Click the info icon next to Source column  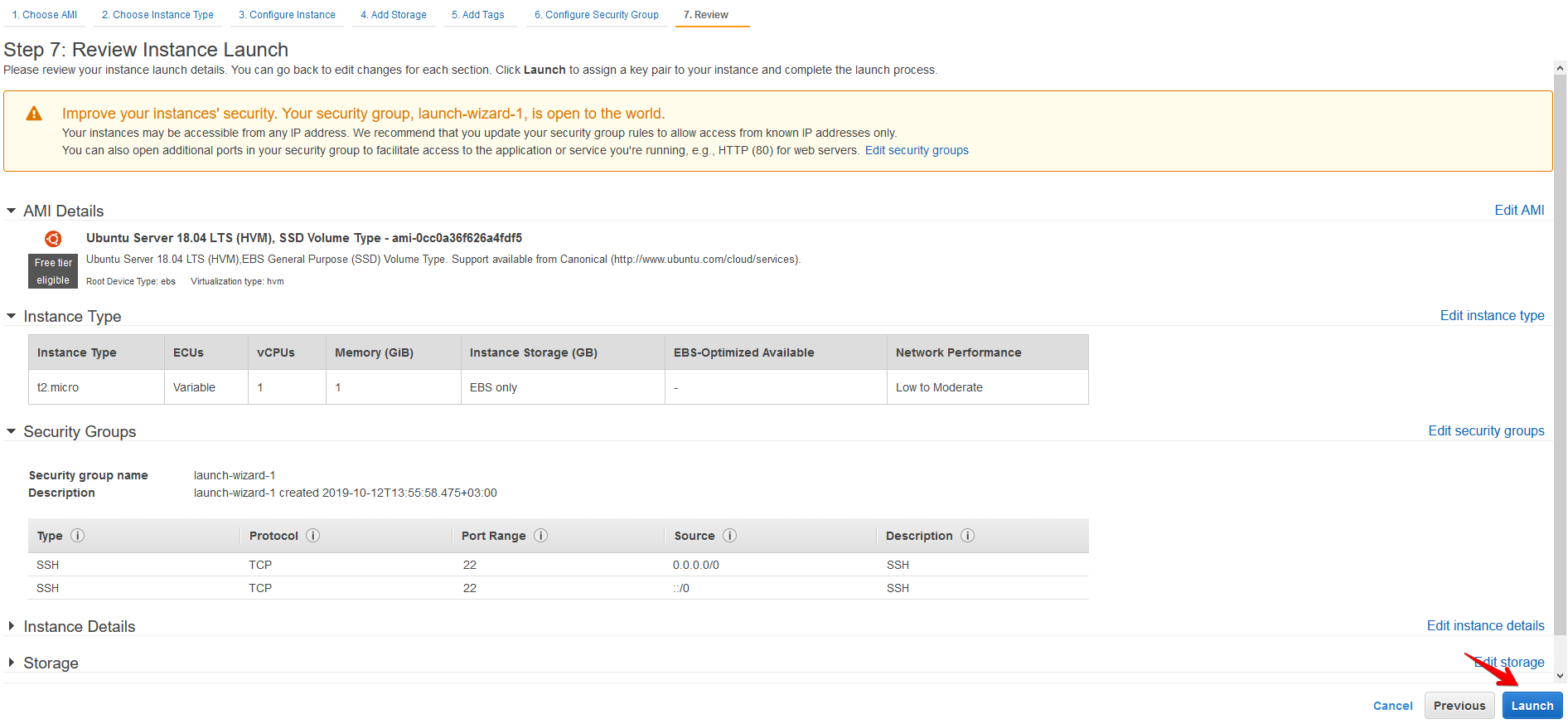click(x=730, y=536)
